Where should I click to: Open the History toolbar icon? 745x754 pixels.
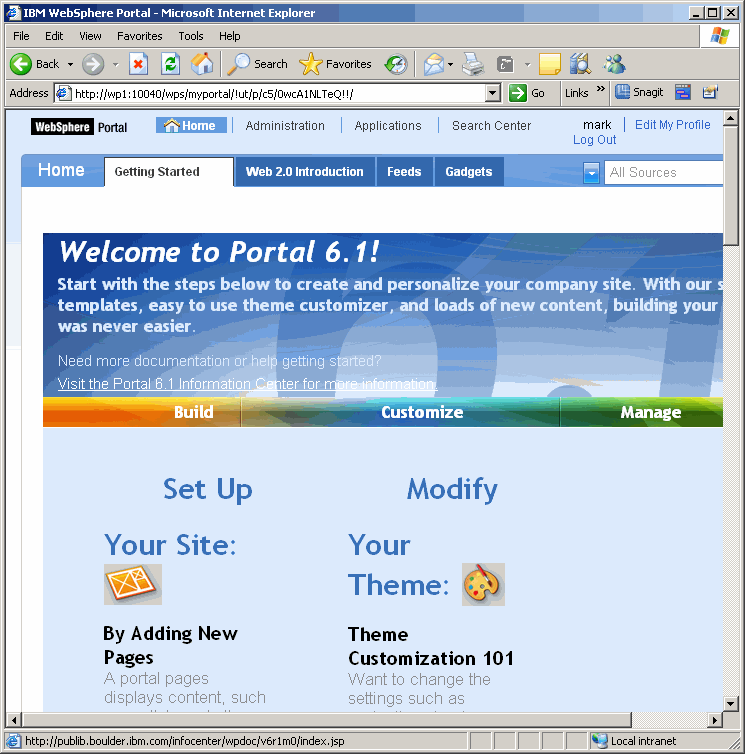click(396, 64)
